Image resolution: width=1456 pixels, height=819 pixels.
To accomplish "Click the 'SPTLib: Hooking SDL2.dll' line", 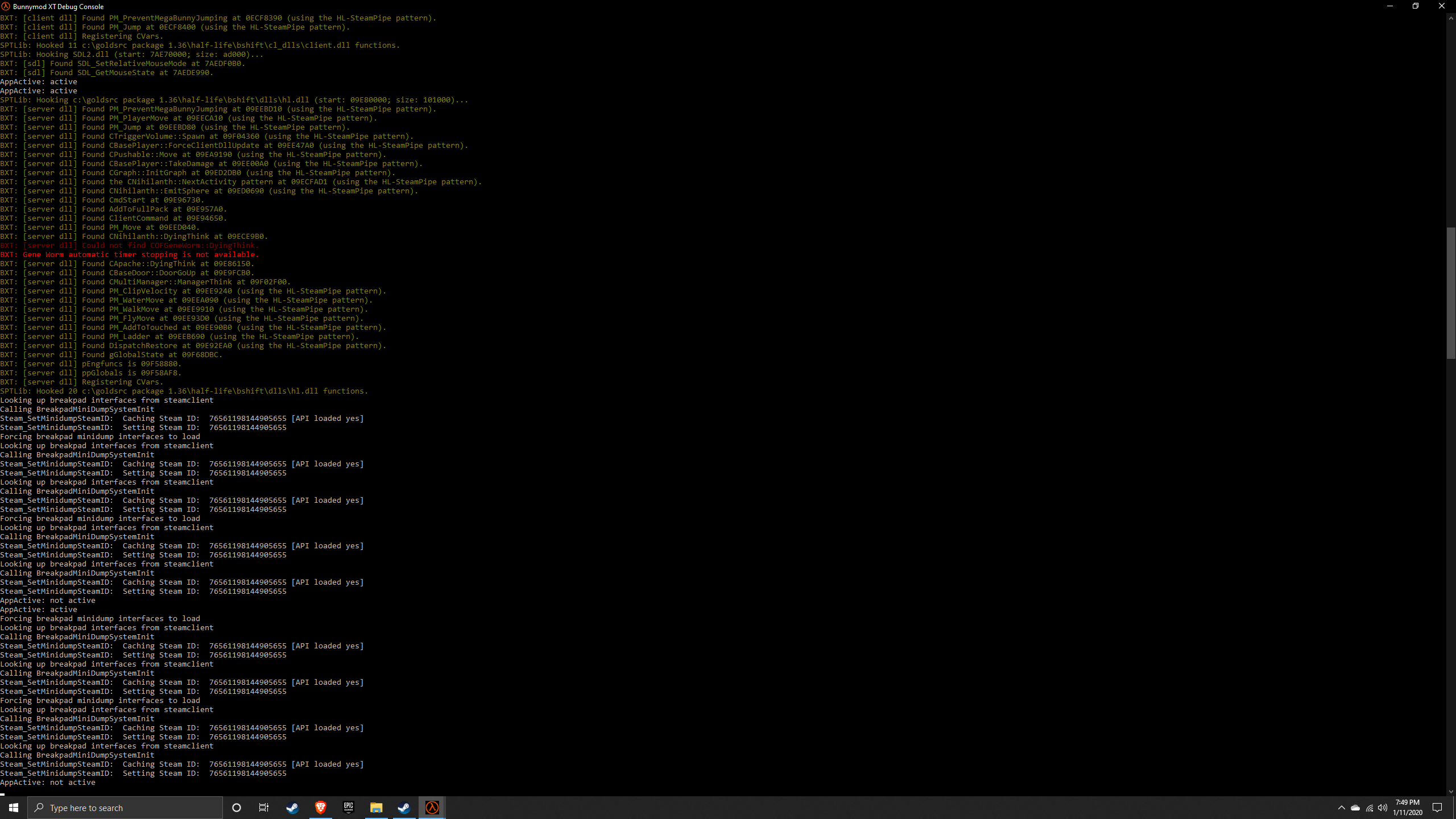I will [132, 55].
